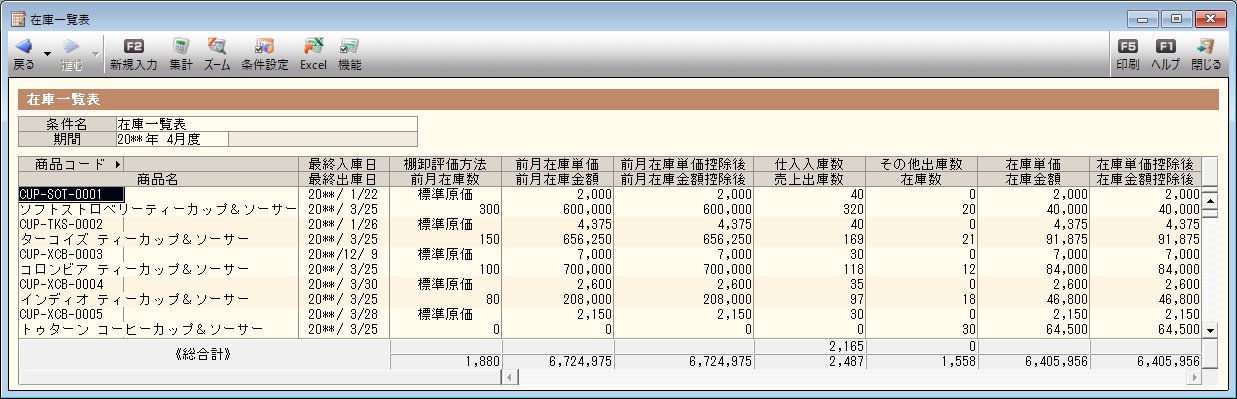The height and width of the screenshot is (399, 1237).
Task: Select the ズーム magnifier icon
Action: [x=217, y=46]
